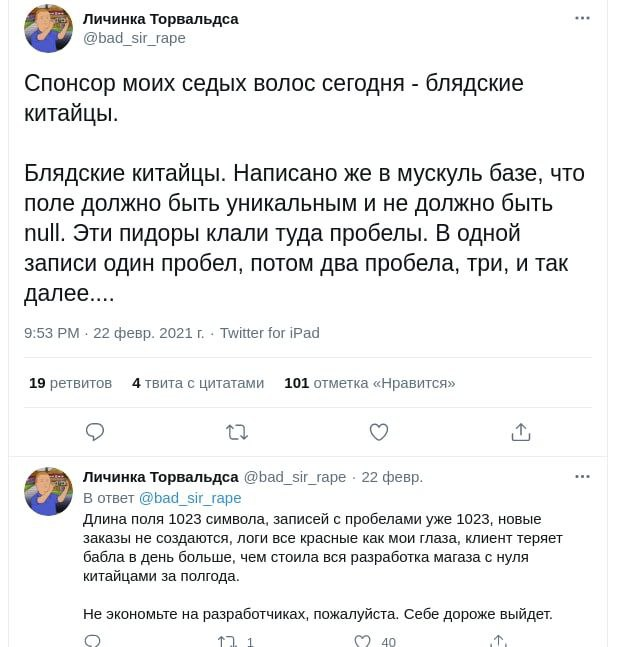Open reply tweet author avatar
The height and width of the screenshot is (647, 624).
[x=48, y=491]
